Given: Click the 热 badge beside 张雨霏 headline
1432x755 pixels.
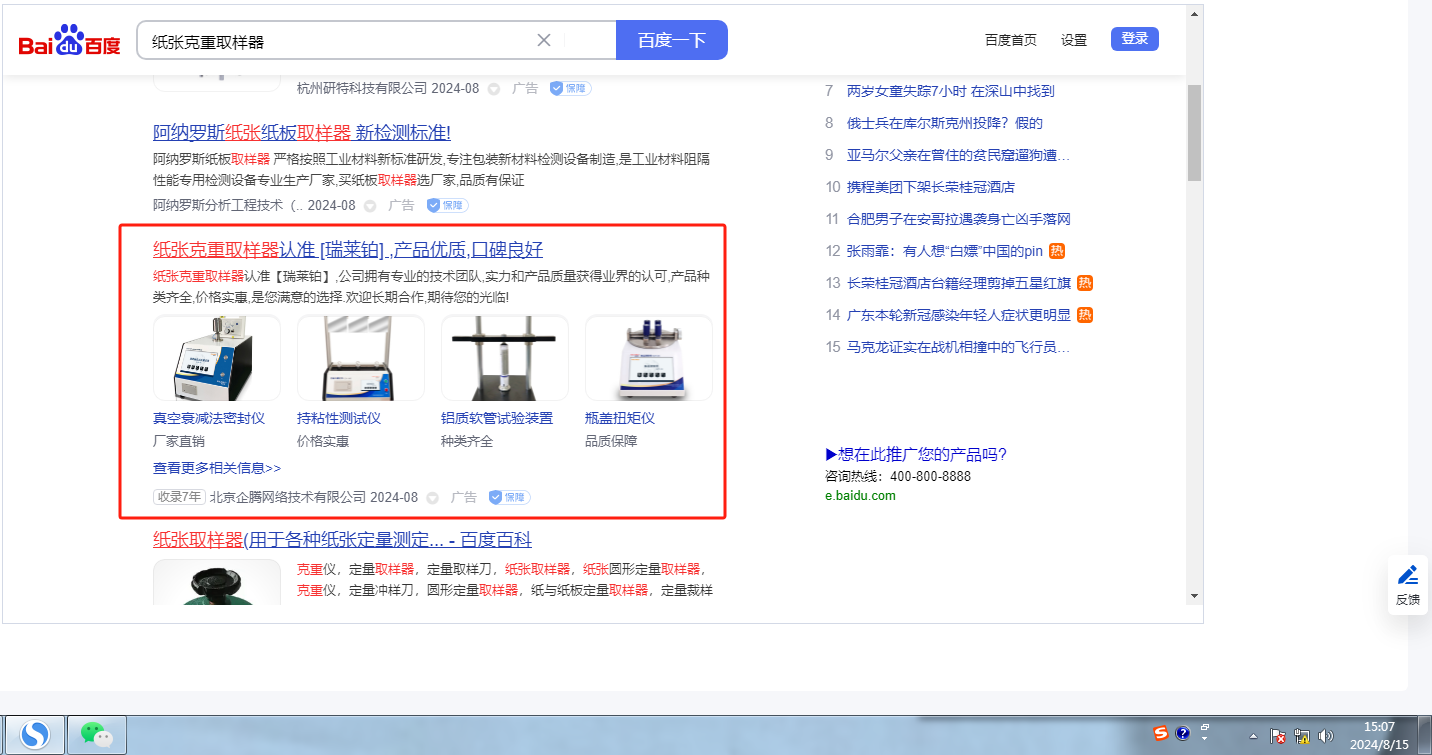Looking at the screenshot, I should [x=1057, y=251].
